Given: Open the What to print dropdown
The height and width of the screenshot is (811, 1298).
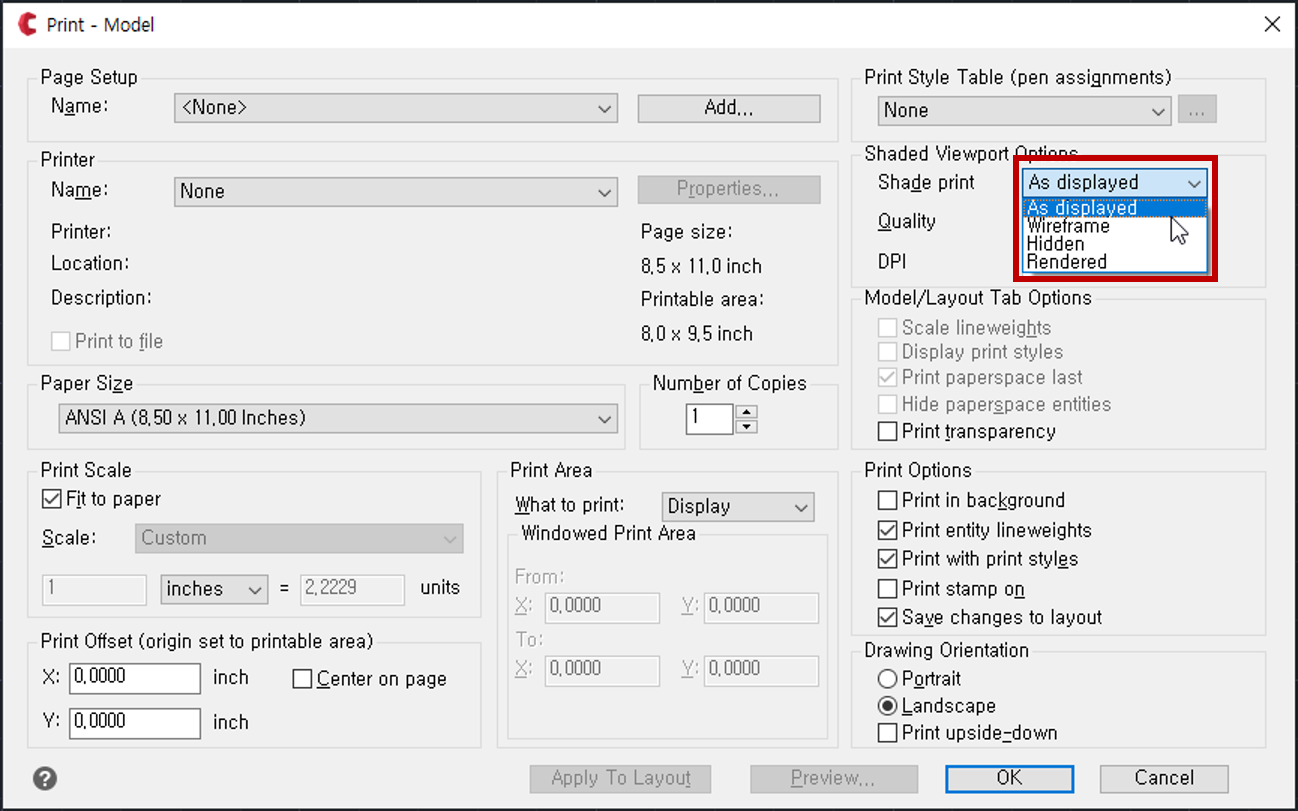Looking at the screenshot, I should click(x=738, y=507).
